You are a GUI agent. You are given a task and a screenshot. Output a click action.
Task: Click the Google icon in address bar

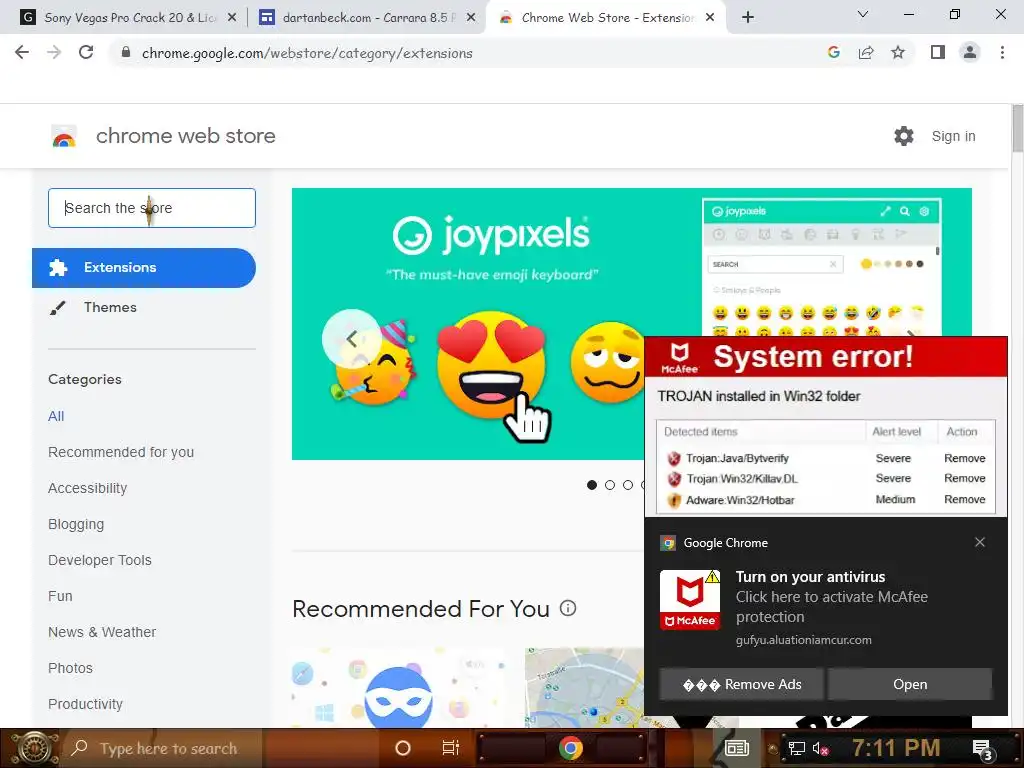[x=833, y=52]
